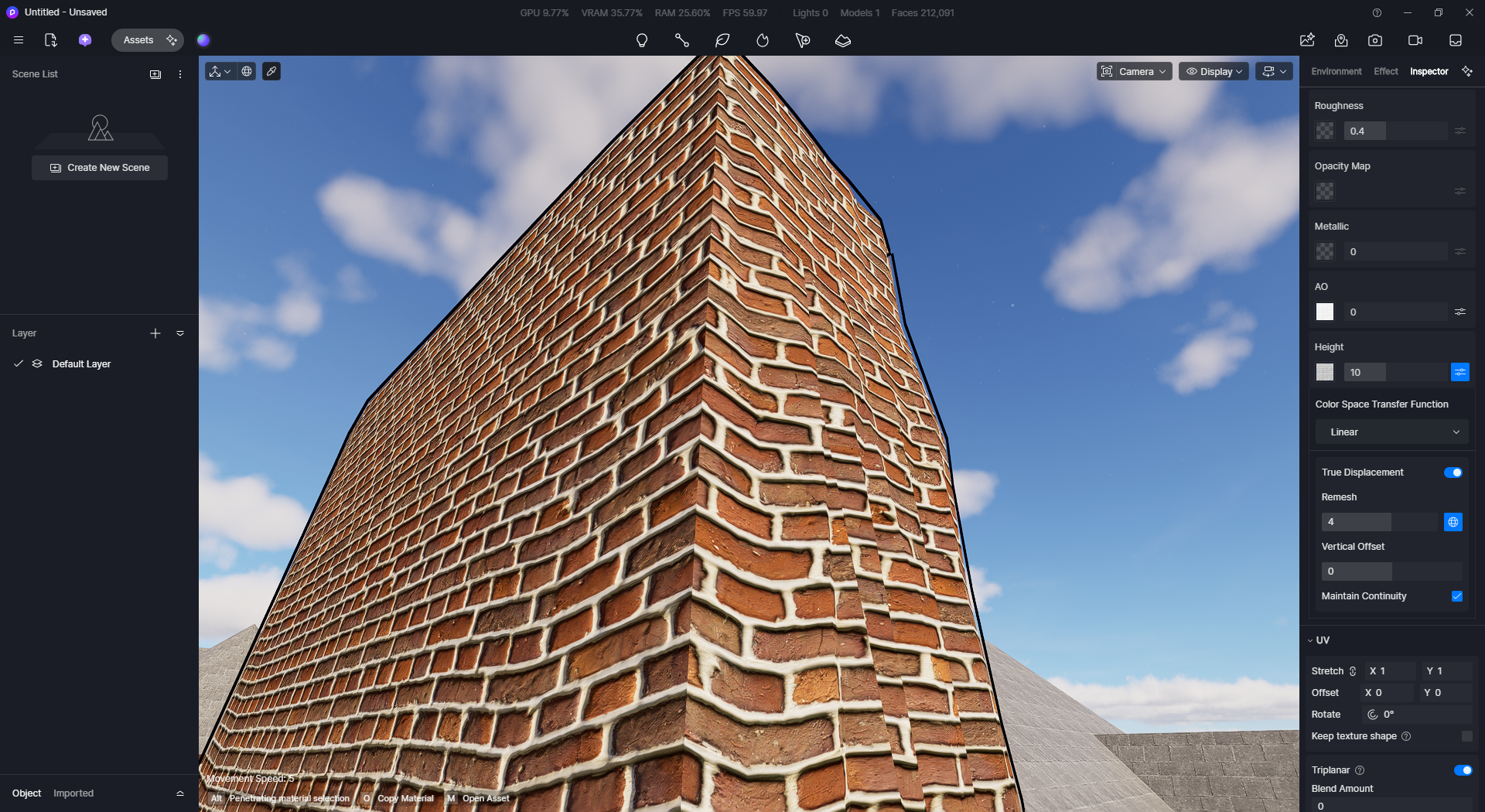Screen dimensions: 1485x812
Task: Switch to the Environment tab
Action: 1336,71
